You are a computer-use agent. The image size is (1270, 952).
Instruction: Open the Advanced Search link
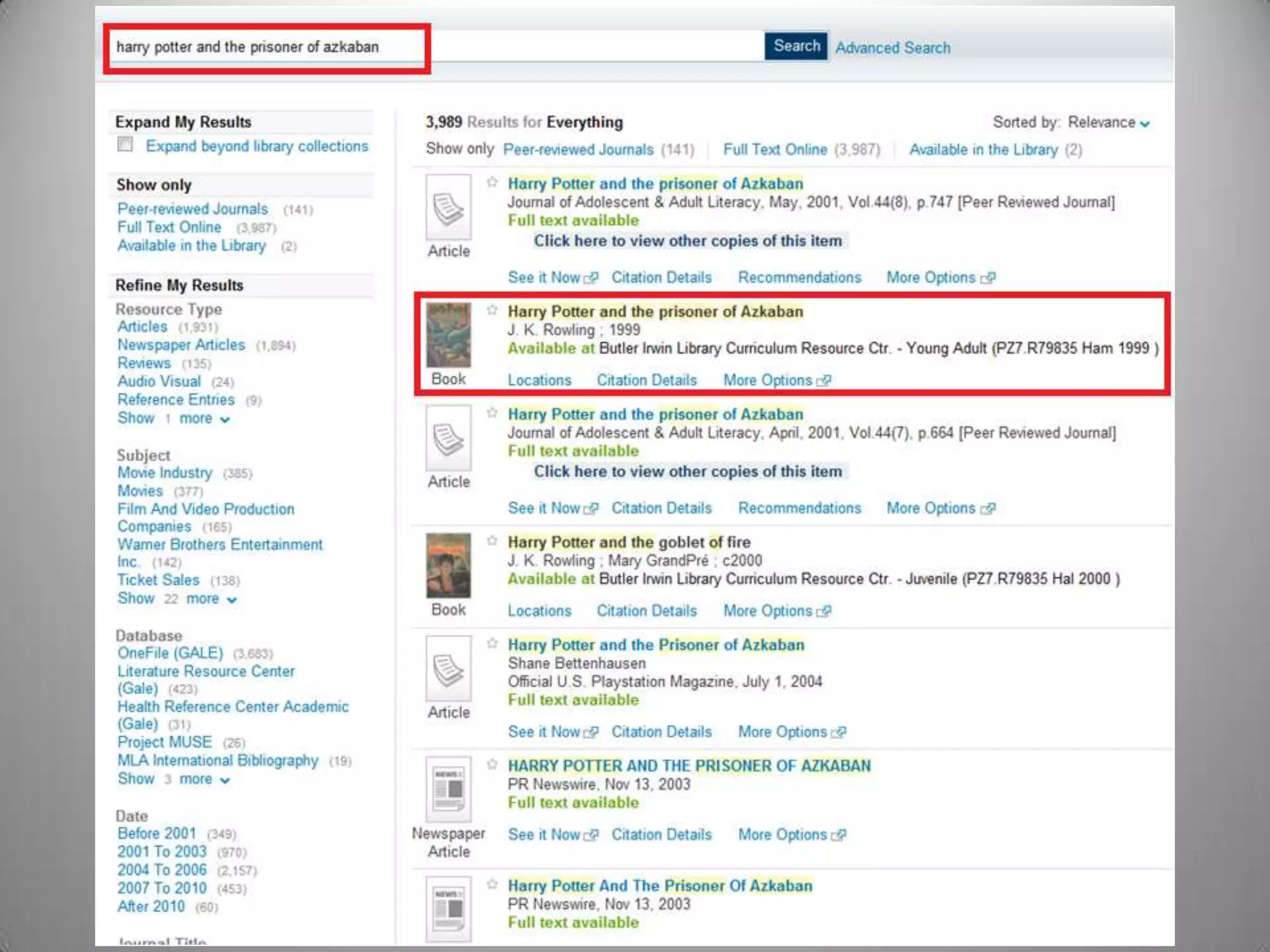pos(892,48)
